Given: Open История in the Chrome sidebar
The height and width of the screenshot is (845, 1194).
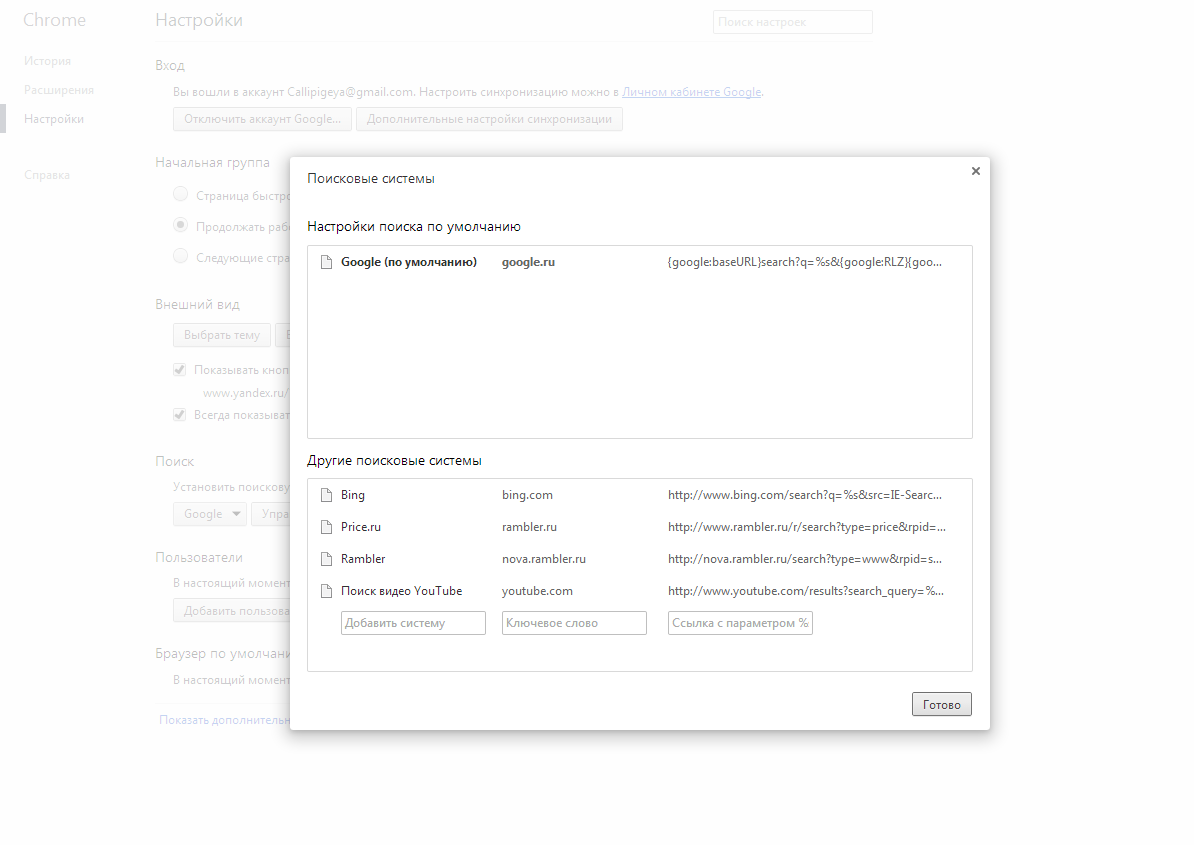Looking at the screenshot, I should [47, 61].
